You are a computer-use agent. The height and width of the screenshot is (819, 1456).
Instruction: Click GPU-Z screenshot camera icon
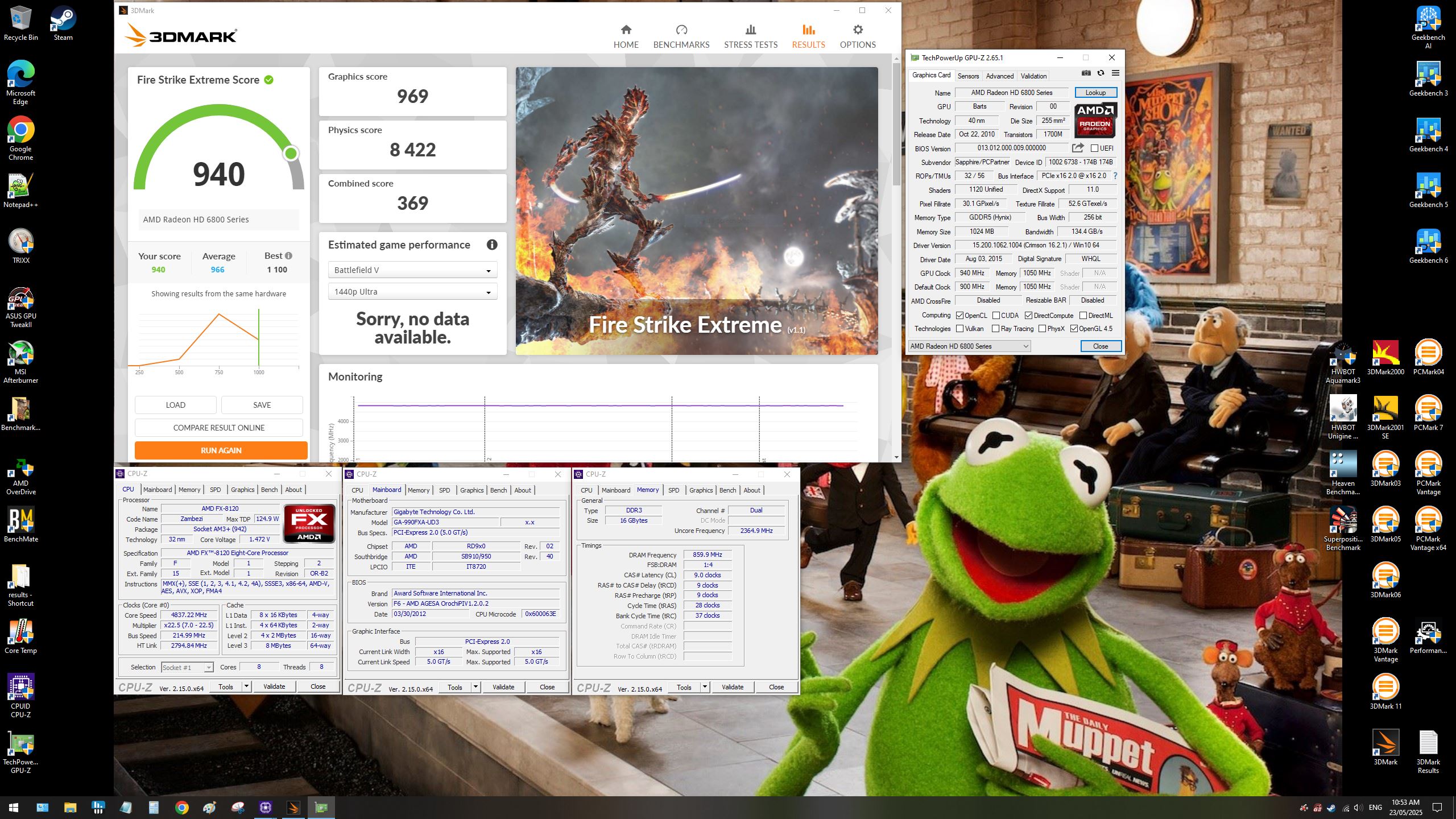click(x=1086, y=73)
